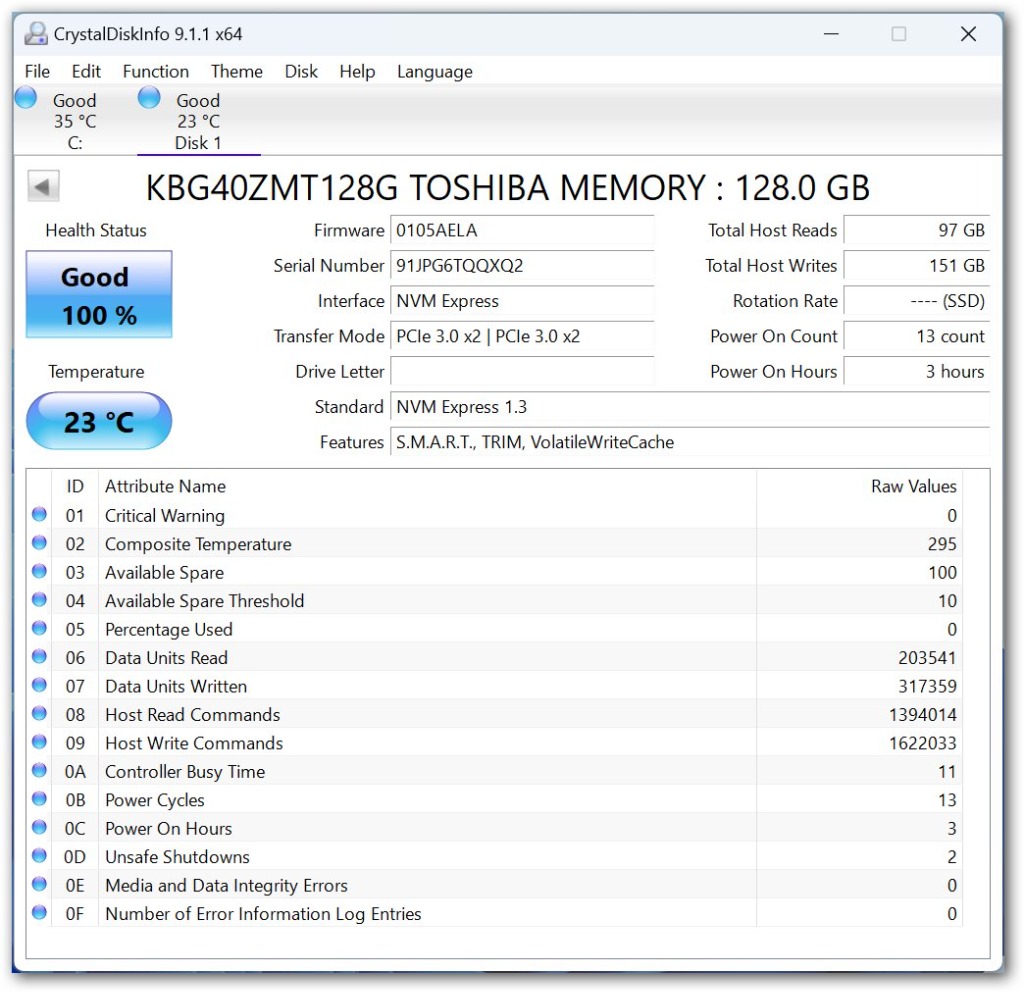Click the Transfer Mode field

click(522, 336)
